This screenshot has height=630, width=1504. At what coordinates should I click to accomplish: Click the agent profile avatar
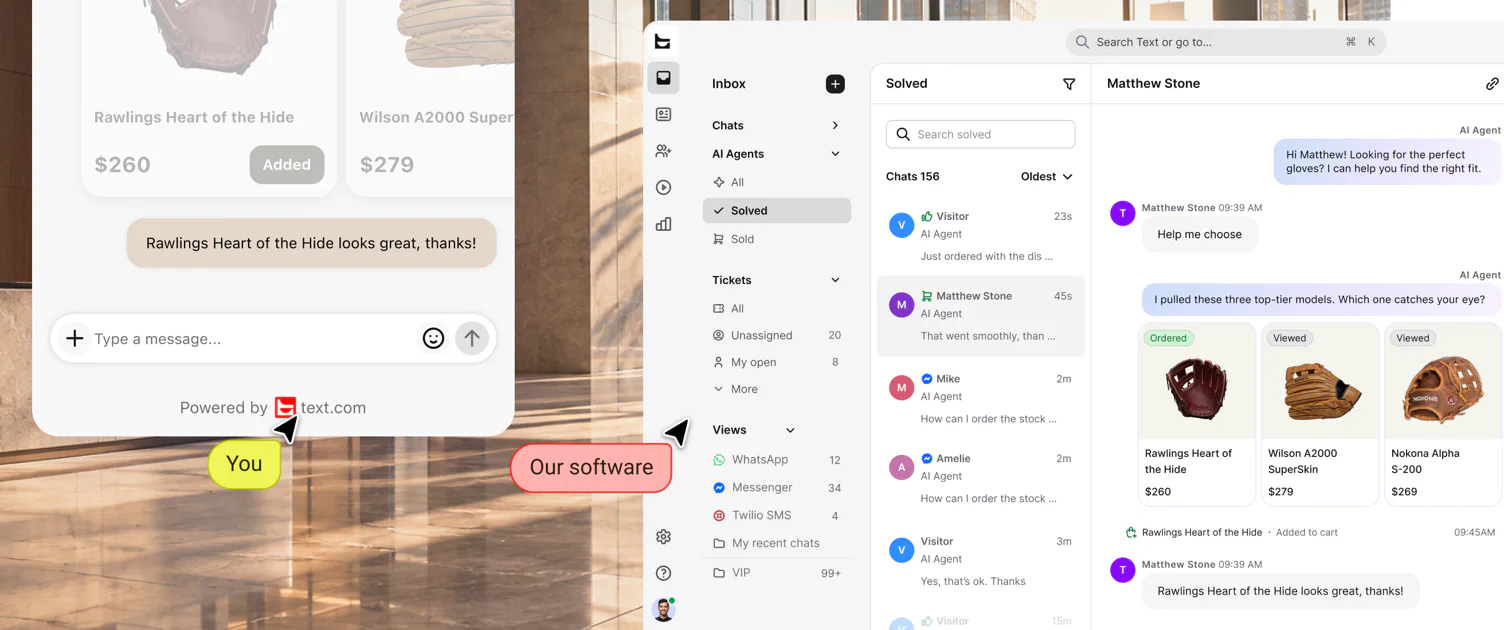click(663, 609)
